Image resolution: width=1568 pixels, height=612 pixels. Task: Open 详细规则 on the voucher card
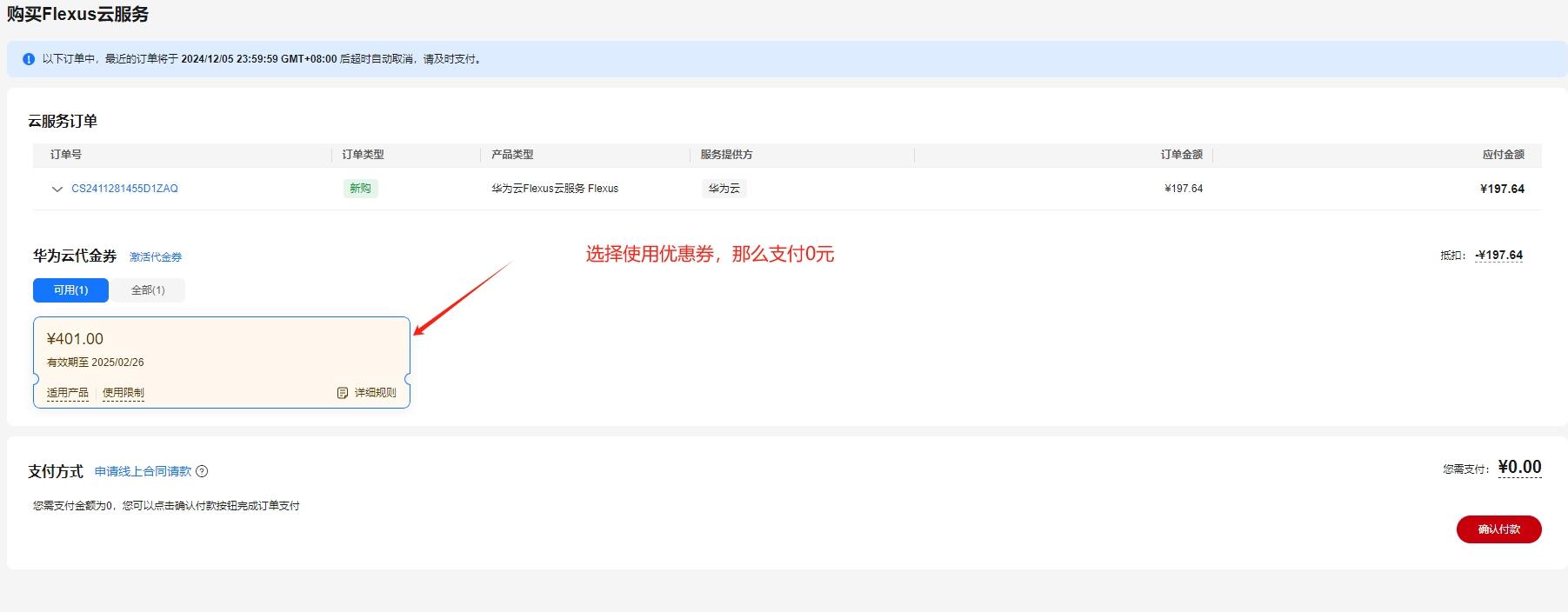pos(375,393)
